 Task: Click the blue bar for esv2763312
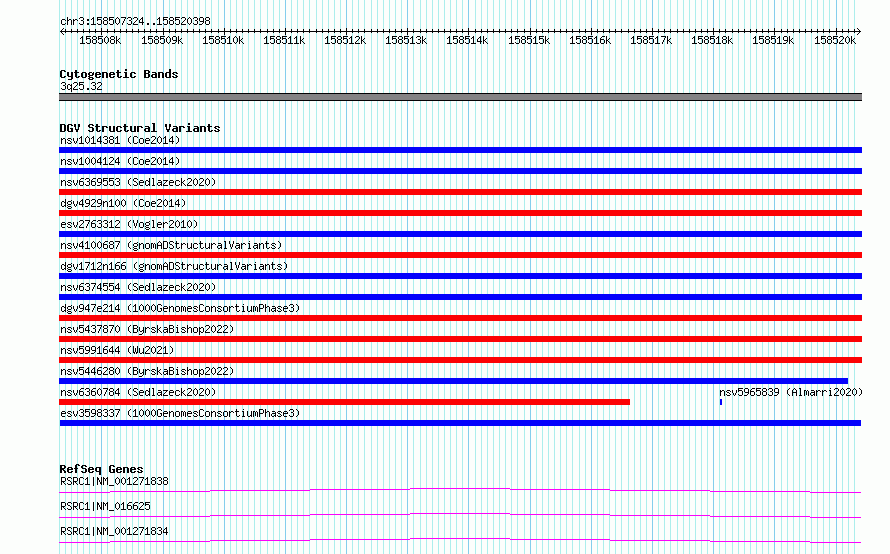(460, 234)
